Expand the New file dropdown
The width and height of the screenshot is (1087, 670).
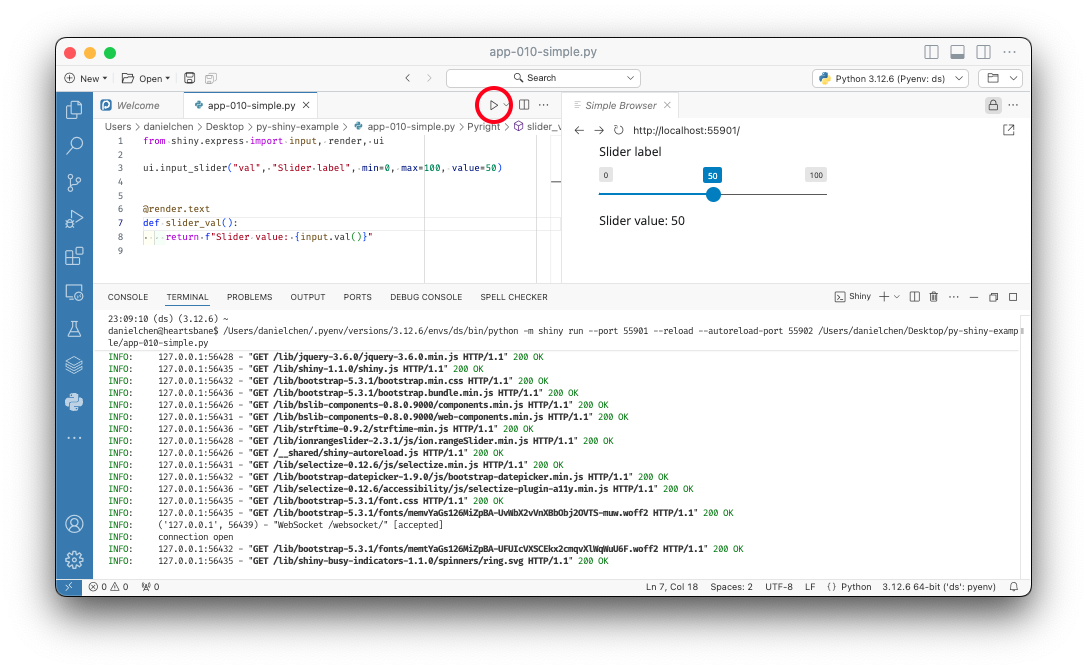click(x=104, y=78)
